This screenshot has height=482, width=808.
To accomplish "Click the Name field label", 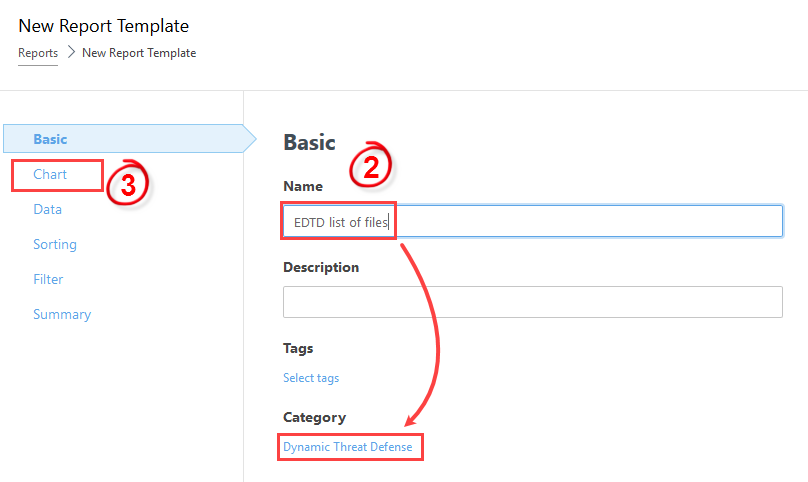I will tap(303, 186).
